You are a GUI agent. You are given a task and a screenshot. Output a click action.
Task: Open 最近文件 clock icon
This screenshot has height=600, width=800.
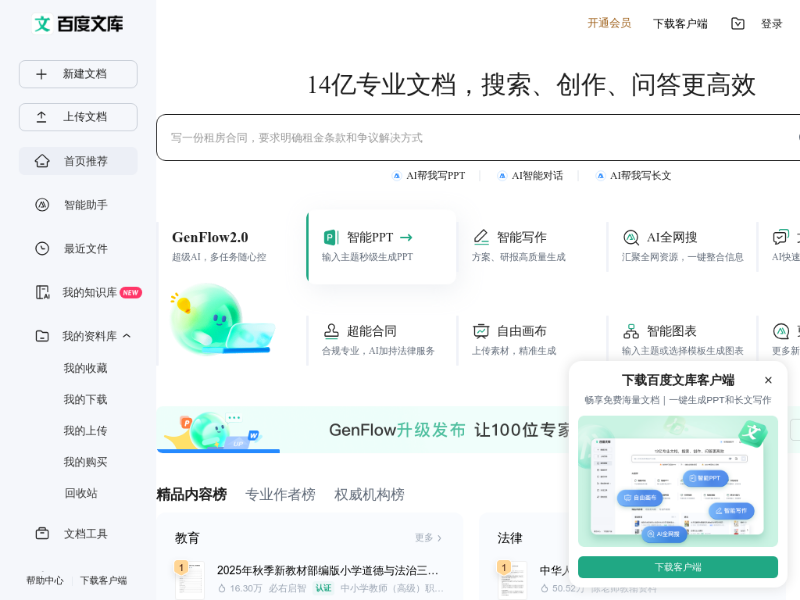(x=42, y=249)
